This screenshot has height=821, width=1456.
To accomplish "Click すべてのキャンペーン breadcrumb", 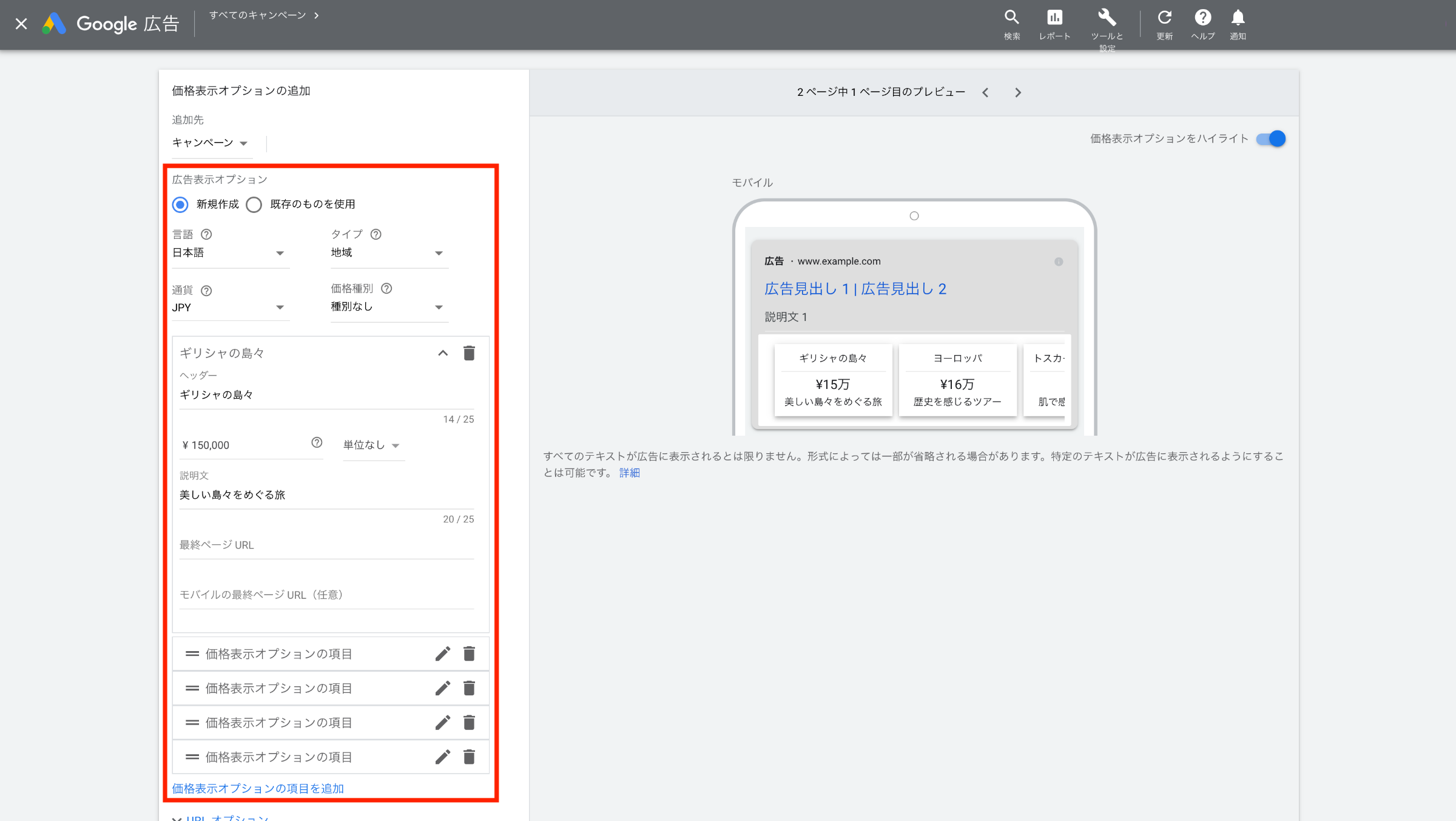I will (257, 15).
